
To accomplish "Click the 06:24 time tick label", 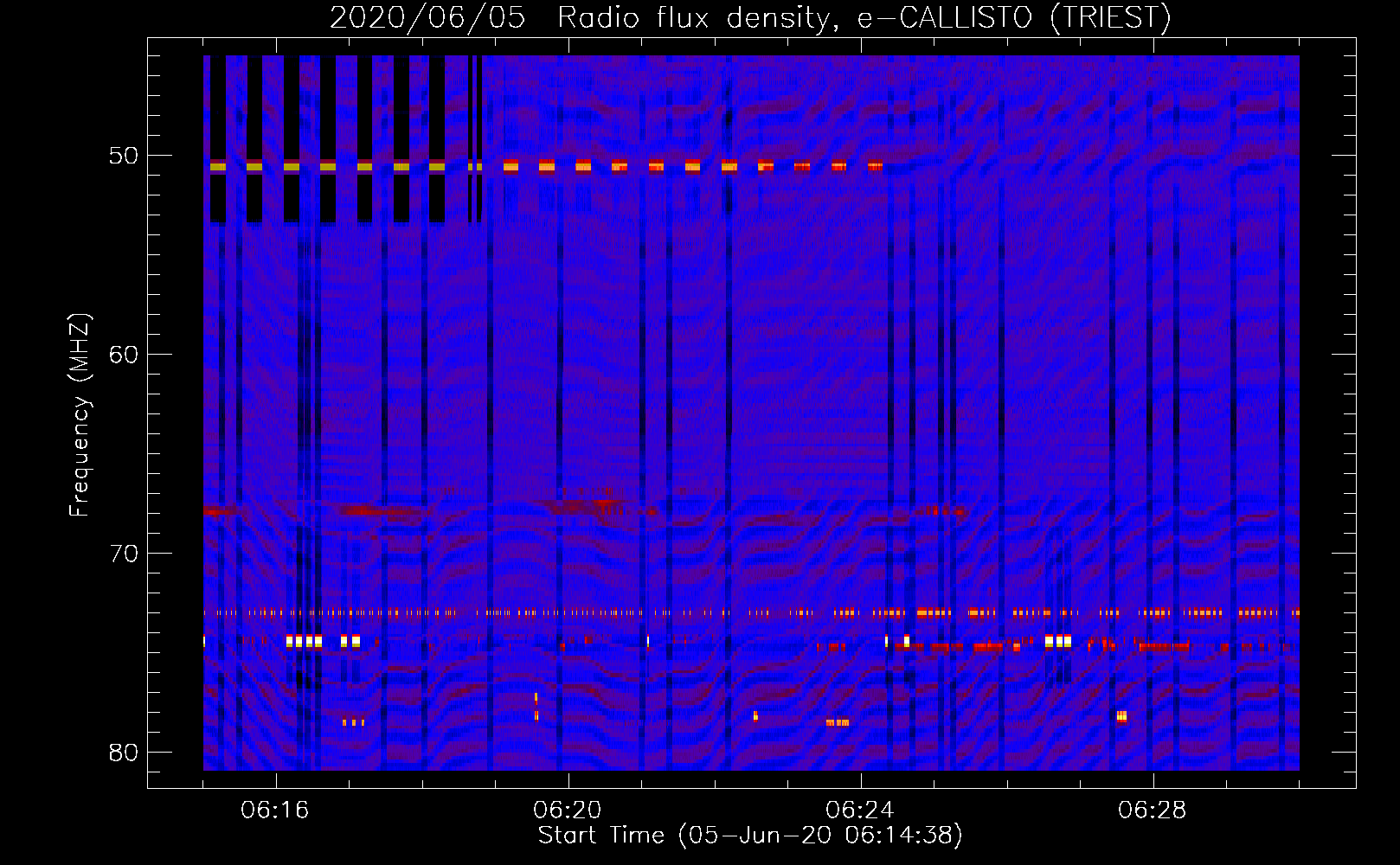I will pyautogui.click(x=860, y=811).
